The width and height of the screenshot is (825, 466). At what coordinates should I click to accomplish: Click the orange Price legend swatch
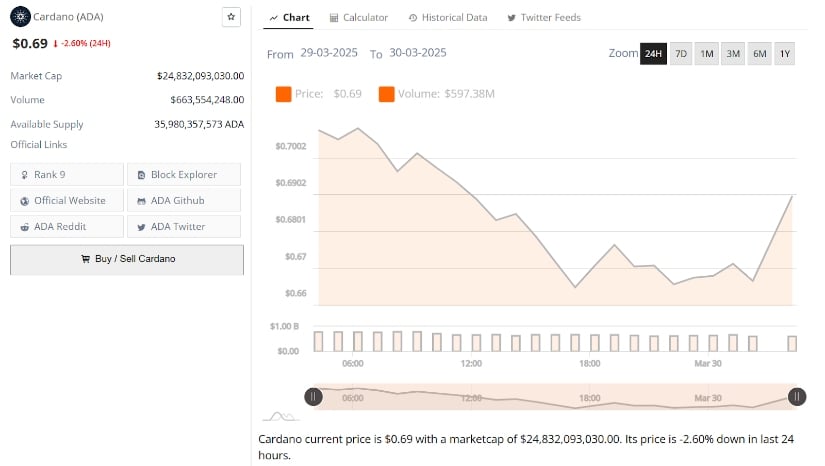tap(283, 94)
